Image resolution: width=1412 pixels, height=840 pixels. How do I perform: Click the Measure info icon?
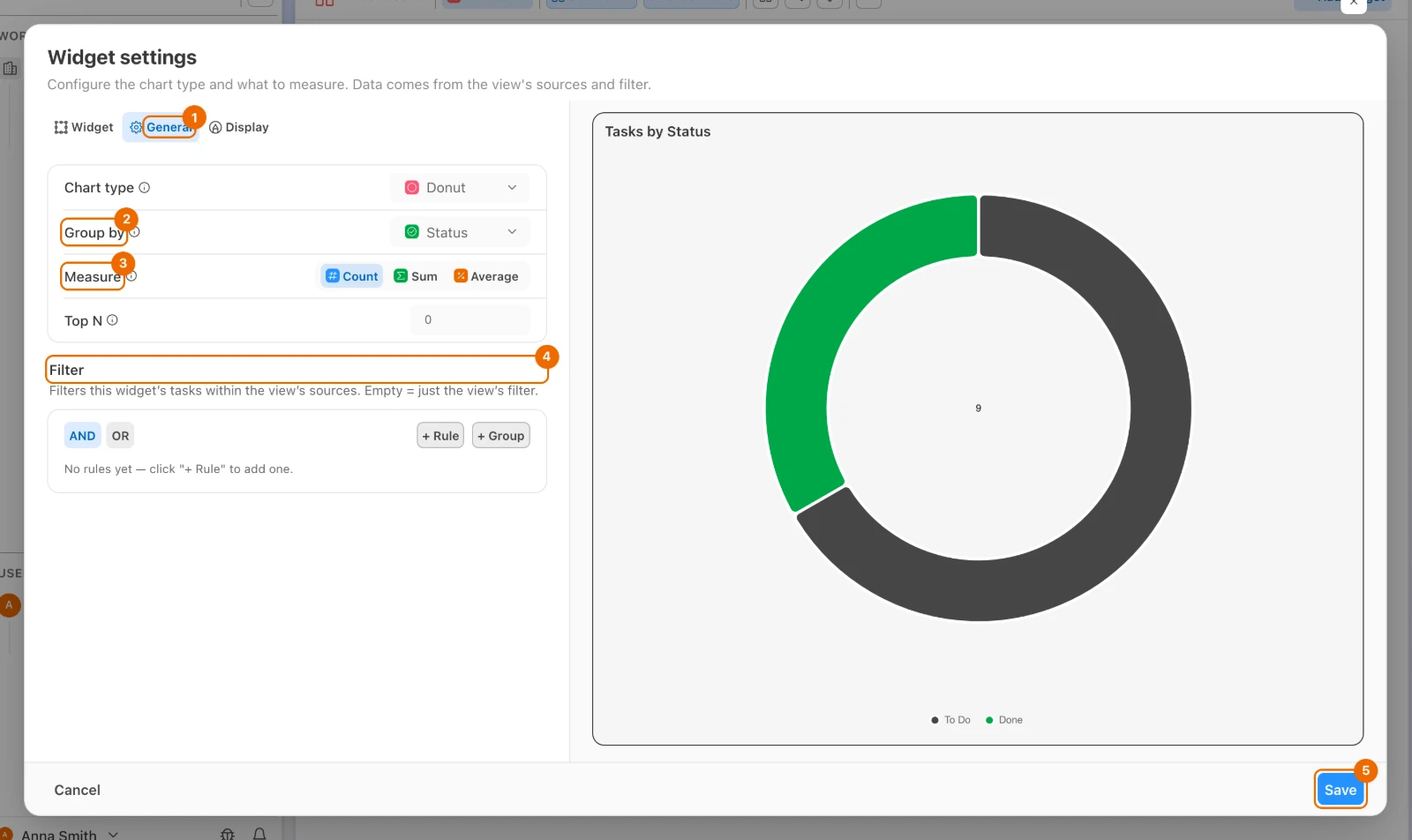pos(131,276)
